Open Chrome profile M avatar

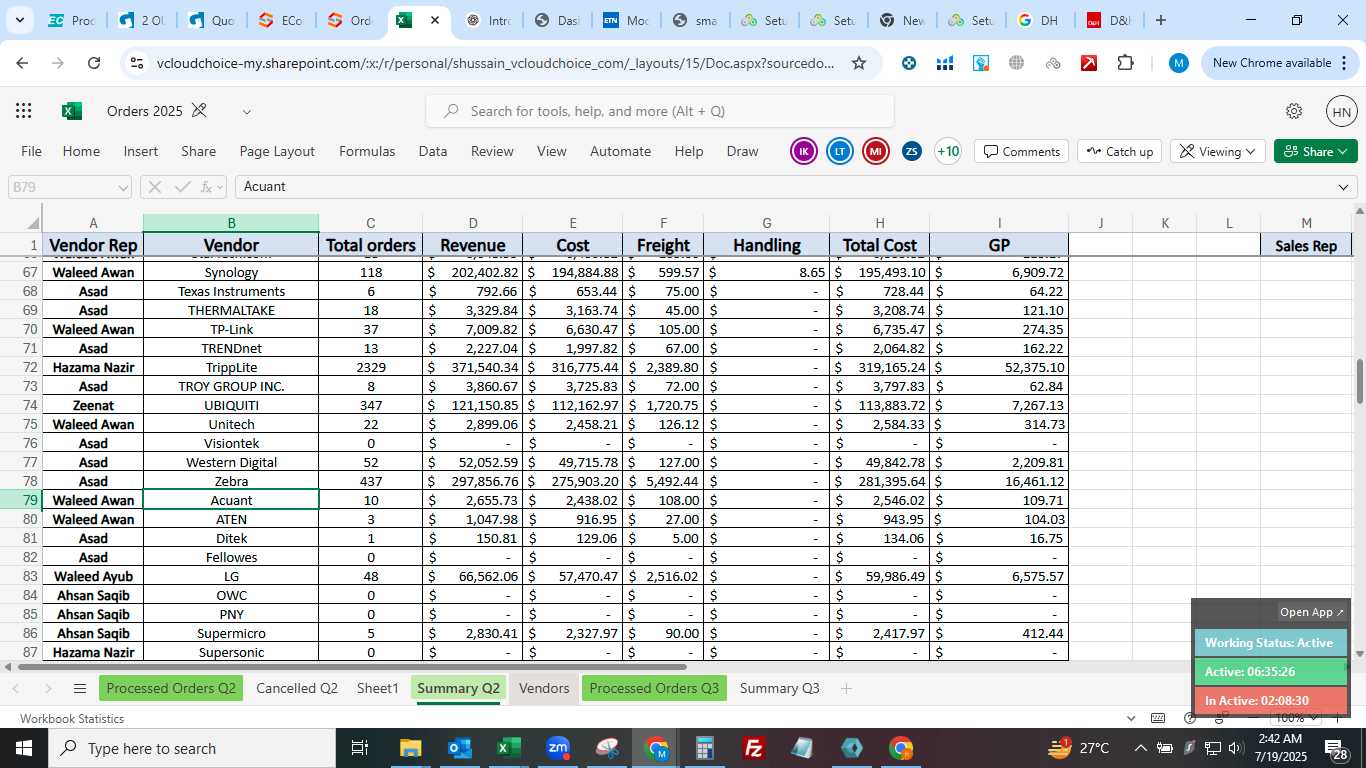(1179, 63)
